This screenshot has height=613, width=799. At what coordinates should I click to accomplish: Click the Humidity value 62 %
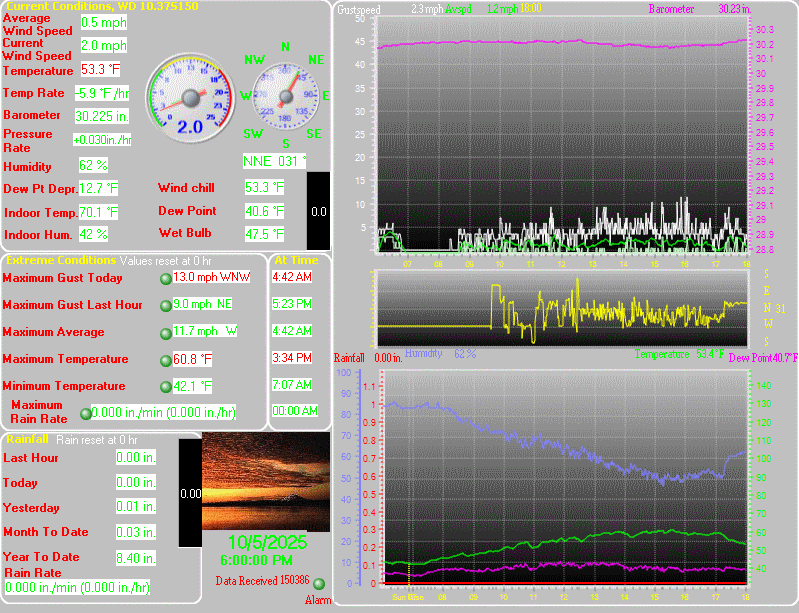pyautogui.click(x=93, y=165)
